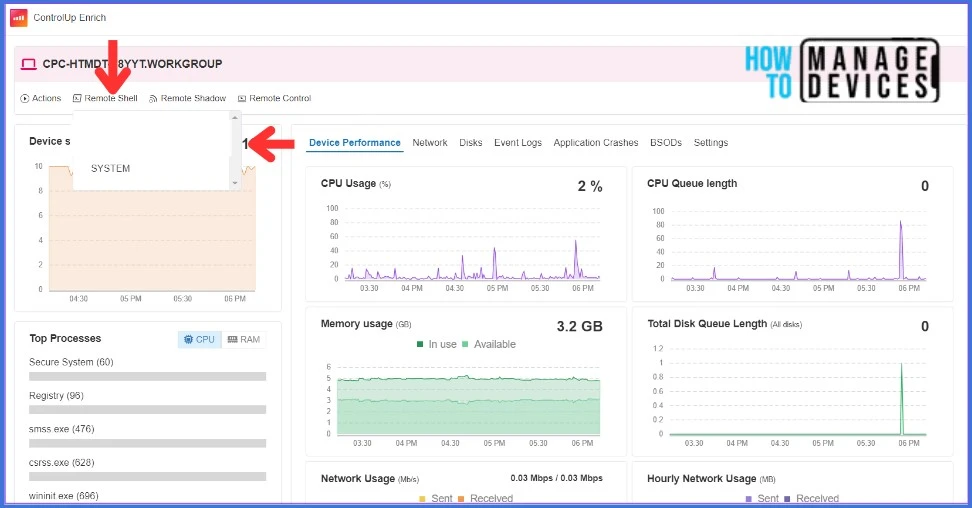Open the Application Crashes tab
Screen dimensions: 972x508
pos(596,143)
